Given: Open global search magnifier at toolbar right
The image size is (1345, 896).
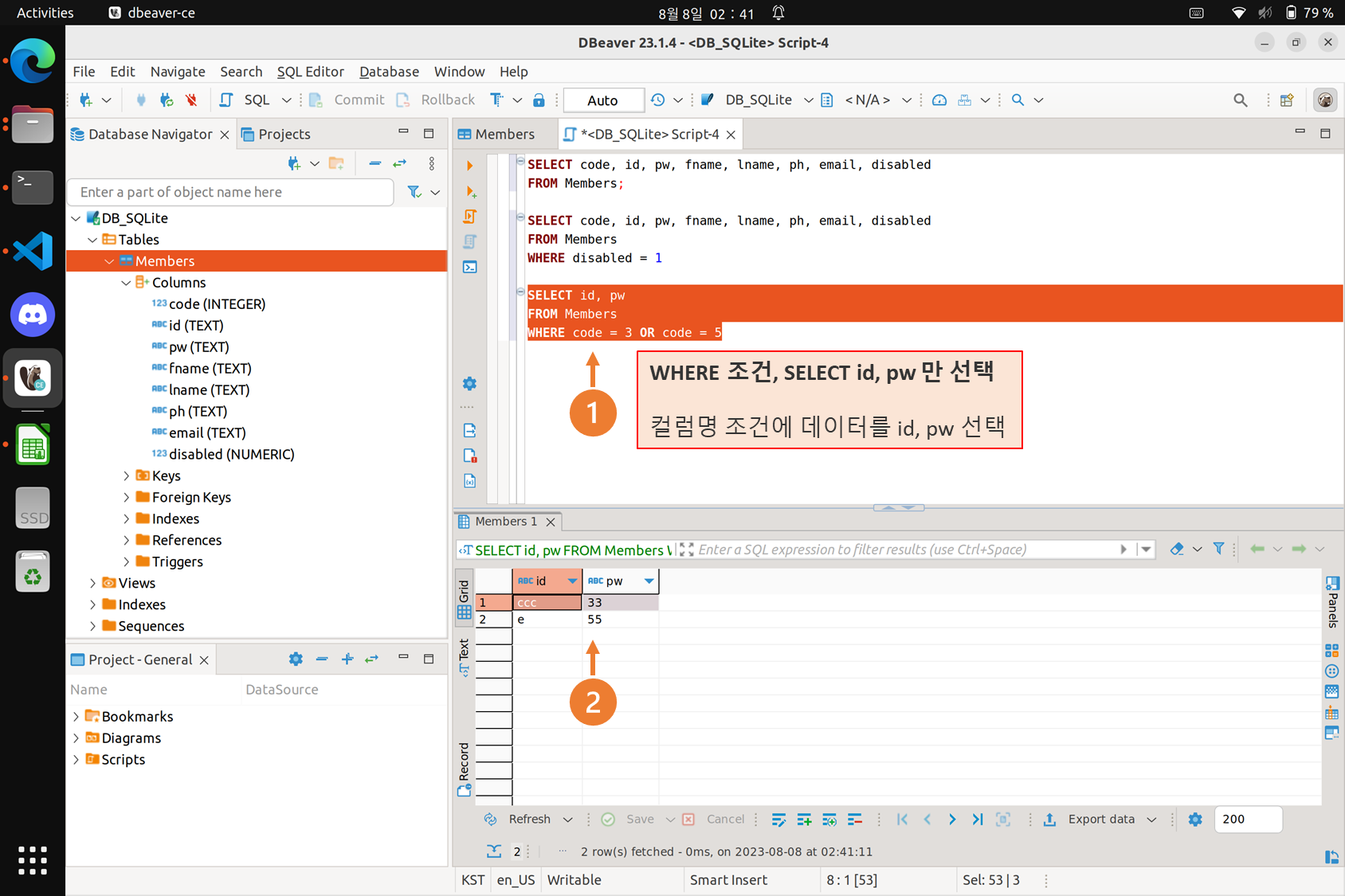Looking at the screenshot, I should (x=1241, y=100).
